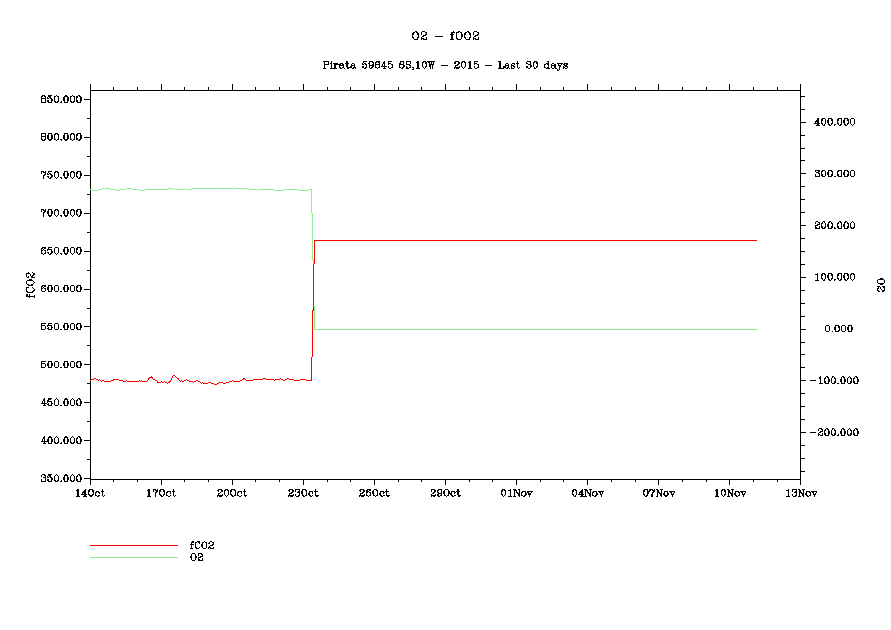Click the 650.000 left axis value

coord(61,251)
